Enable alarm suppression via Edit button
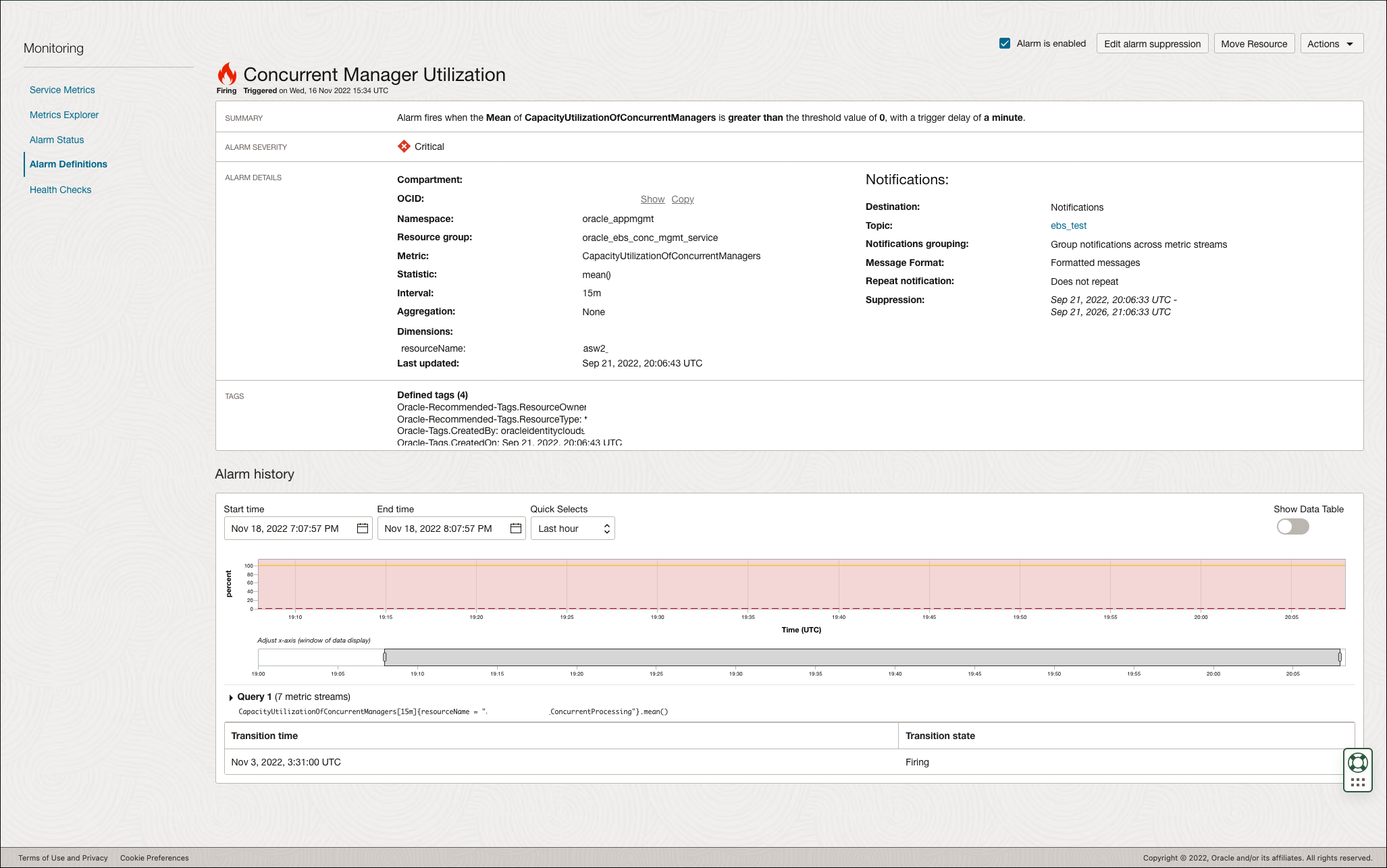 click(x=1152, y=43)
